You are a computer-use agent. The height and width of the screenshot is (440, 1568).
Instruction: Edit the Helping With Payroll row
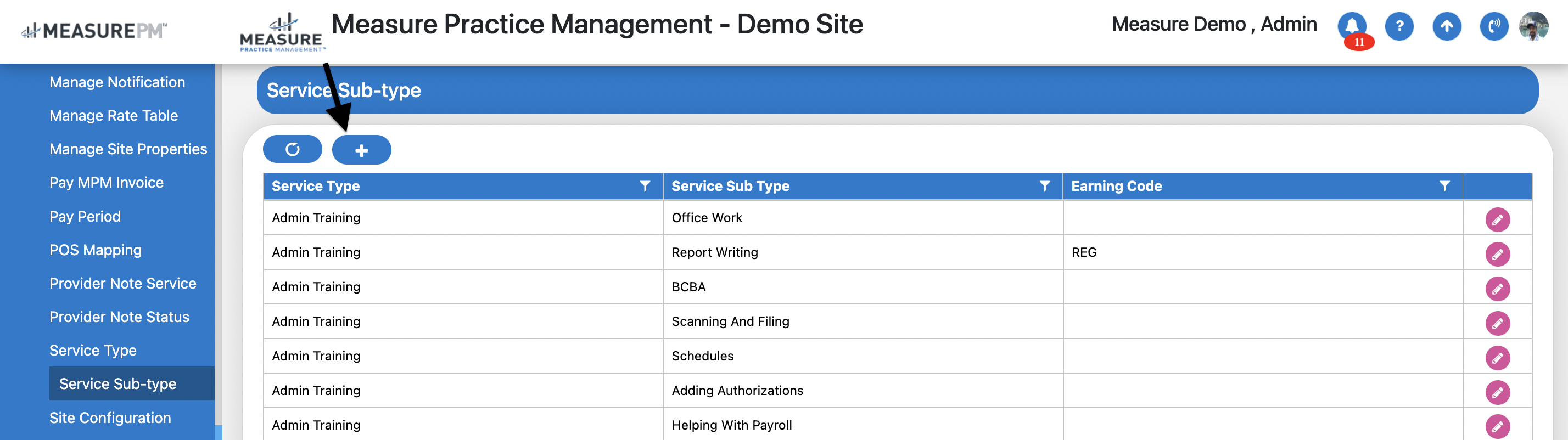[x=1497, y=427]
